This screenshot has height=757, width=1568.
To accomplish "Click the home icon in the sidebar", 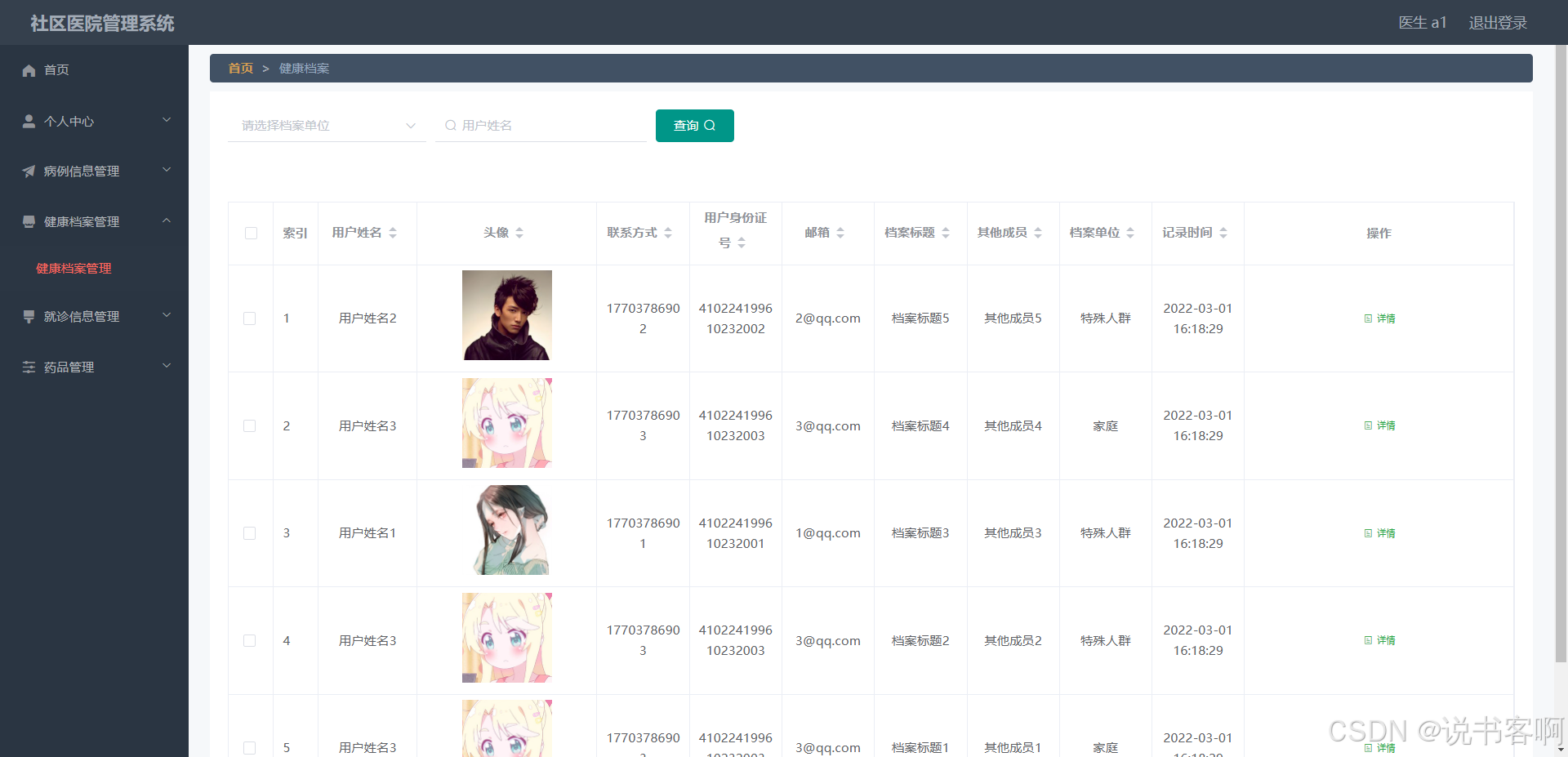I will 29,70.
